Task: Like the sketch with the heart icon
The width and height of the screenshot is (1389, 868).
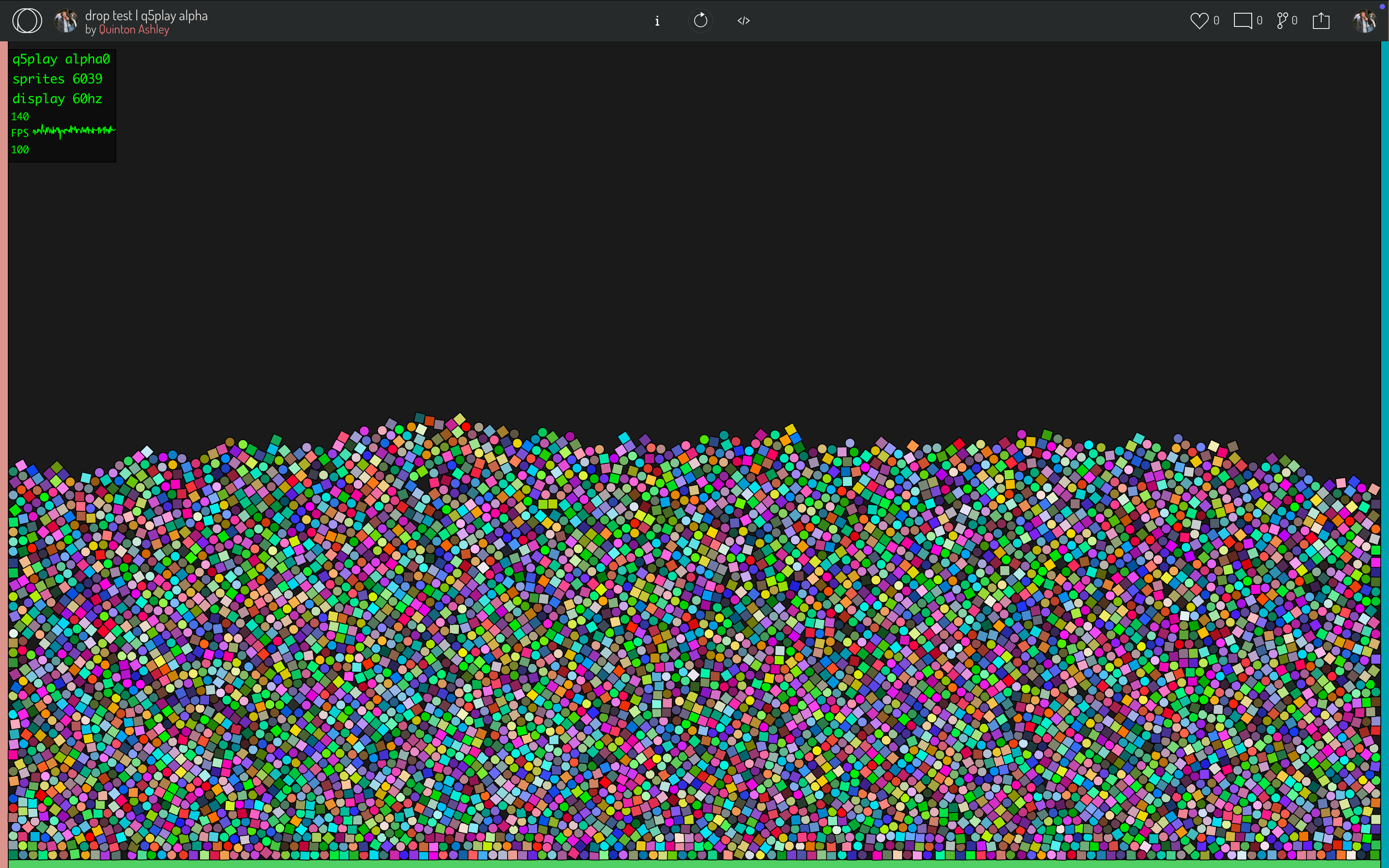Action: click(1199, 21)
